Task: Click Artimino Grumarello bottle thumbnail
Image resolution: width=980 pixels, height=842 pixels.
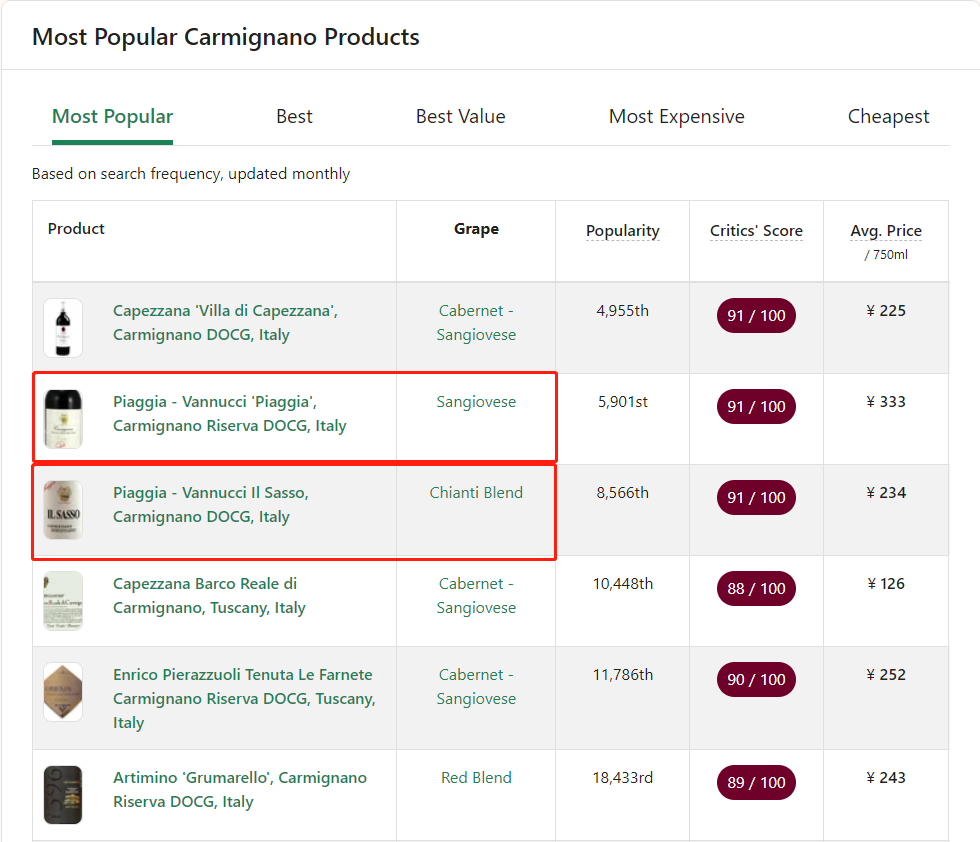Action: coord(63,795)
